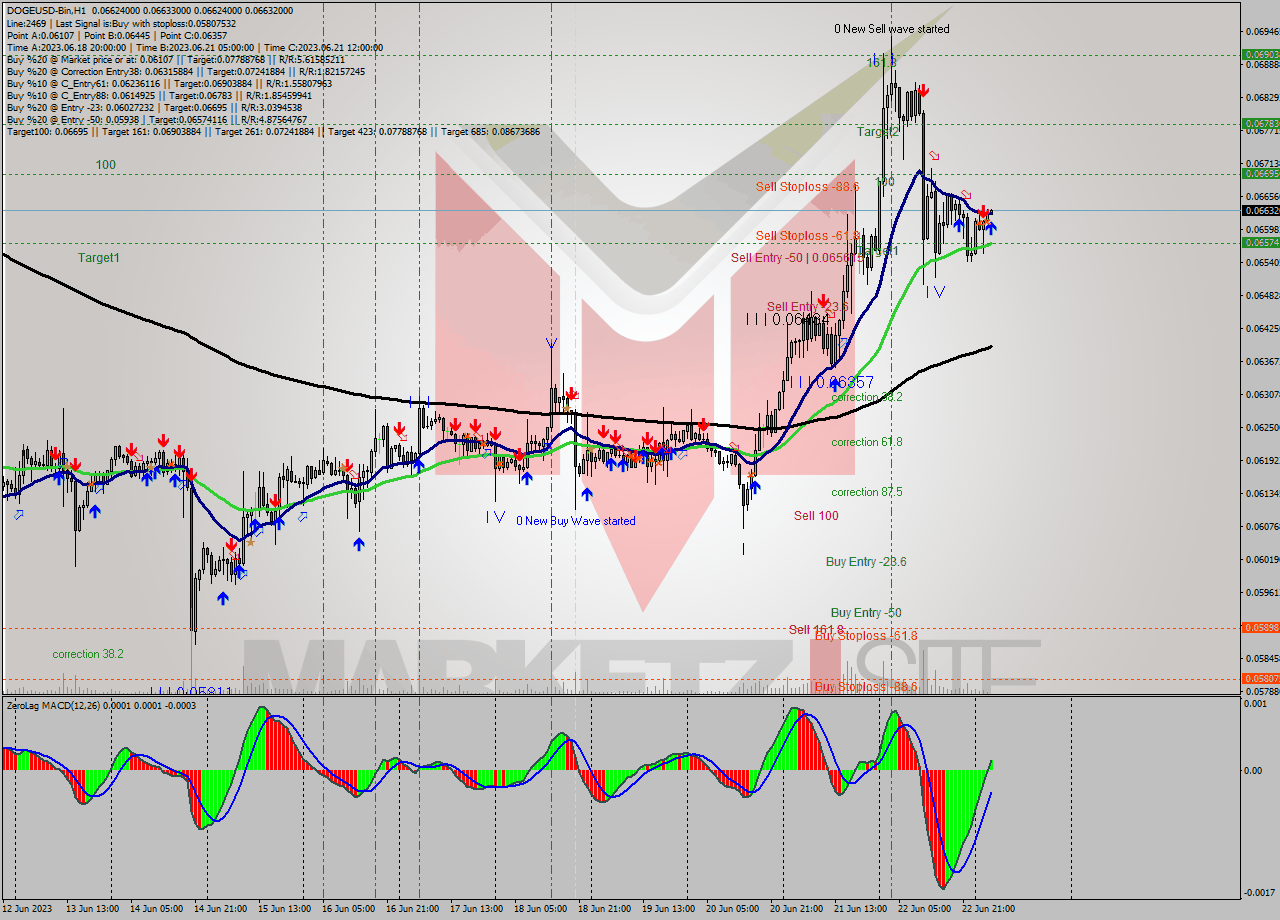
Task: Click the orange 0.05898 price level tag
Action: click(x=1260, y=628)
